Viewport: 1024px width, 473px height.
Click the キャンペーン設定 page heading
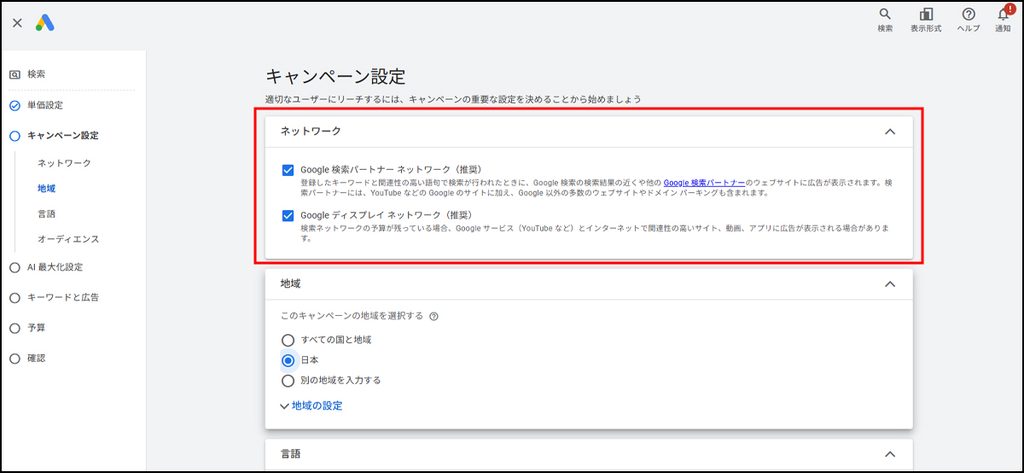(336, 76)
